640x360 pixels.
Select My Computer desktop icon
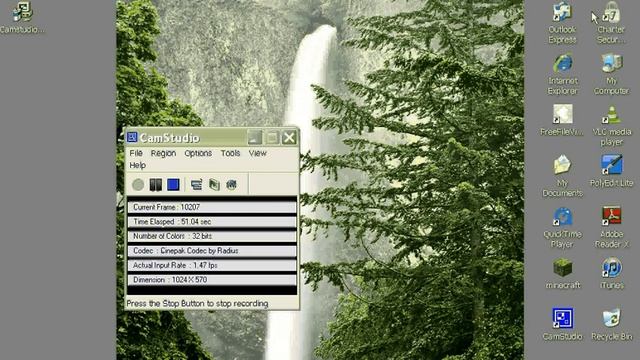(x=611, y=74)
